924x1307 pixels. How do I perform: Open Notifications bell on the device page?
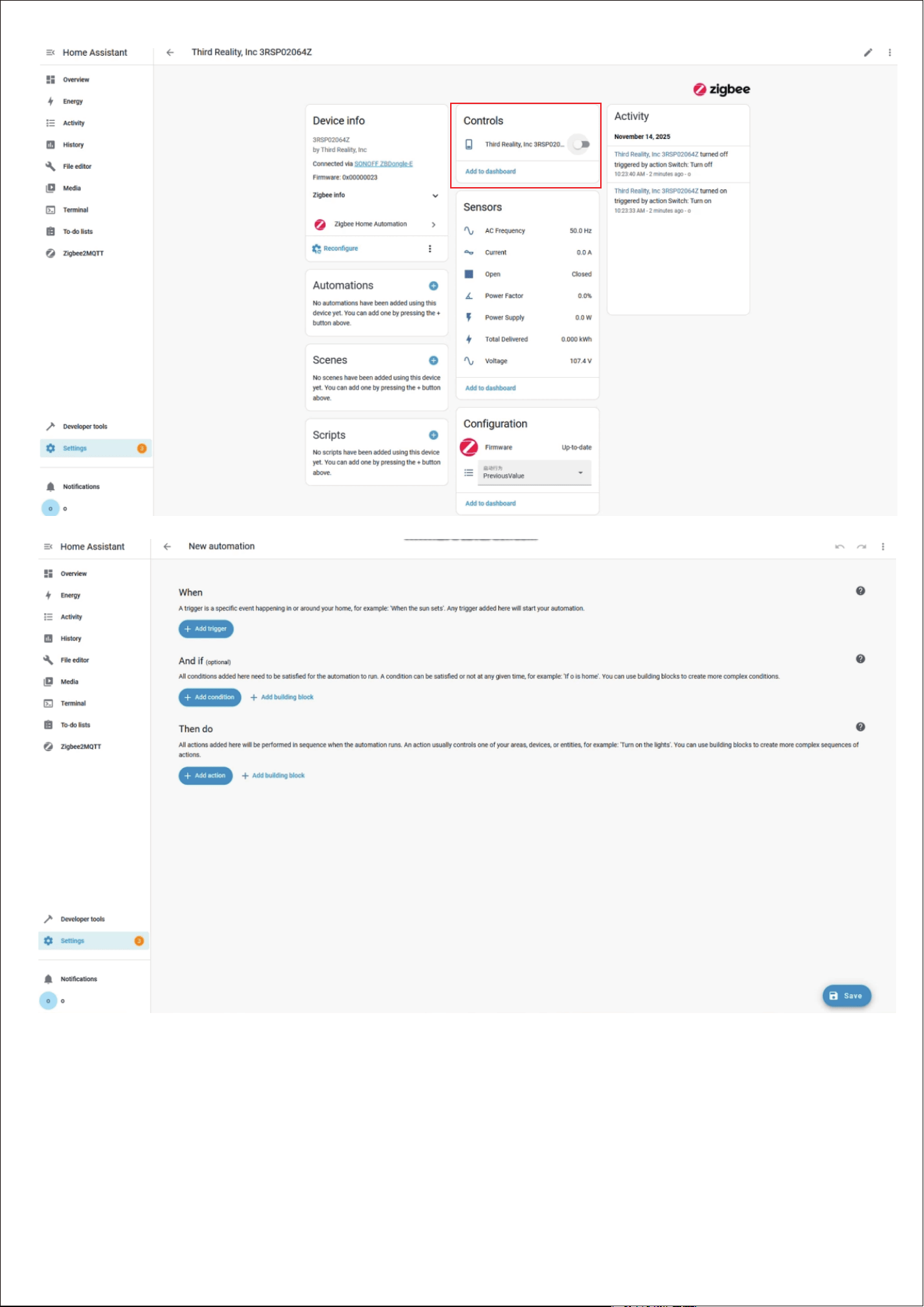coord(50,487)
